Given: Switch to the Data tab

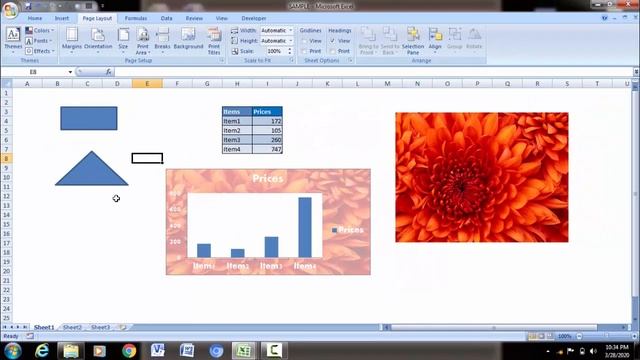Looking at the screenshot, I should tap(167, 18).
